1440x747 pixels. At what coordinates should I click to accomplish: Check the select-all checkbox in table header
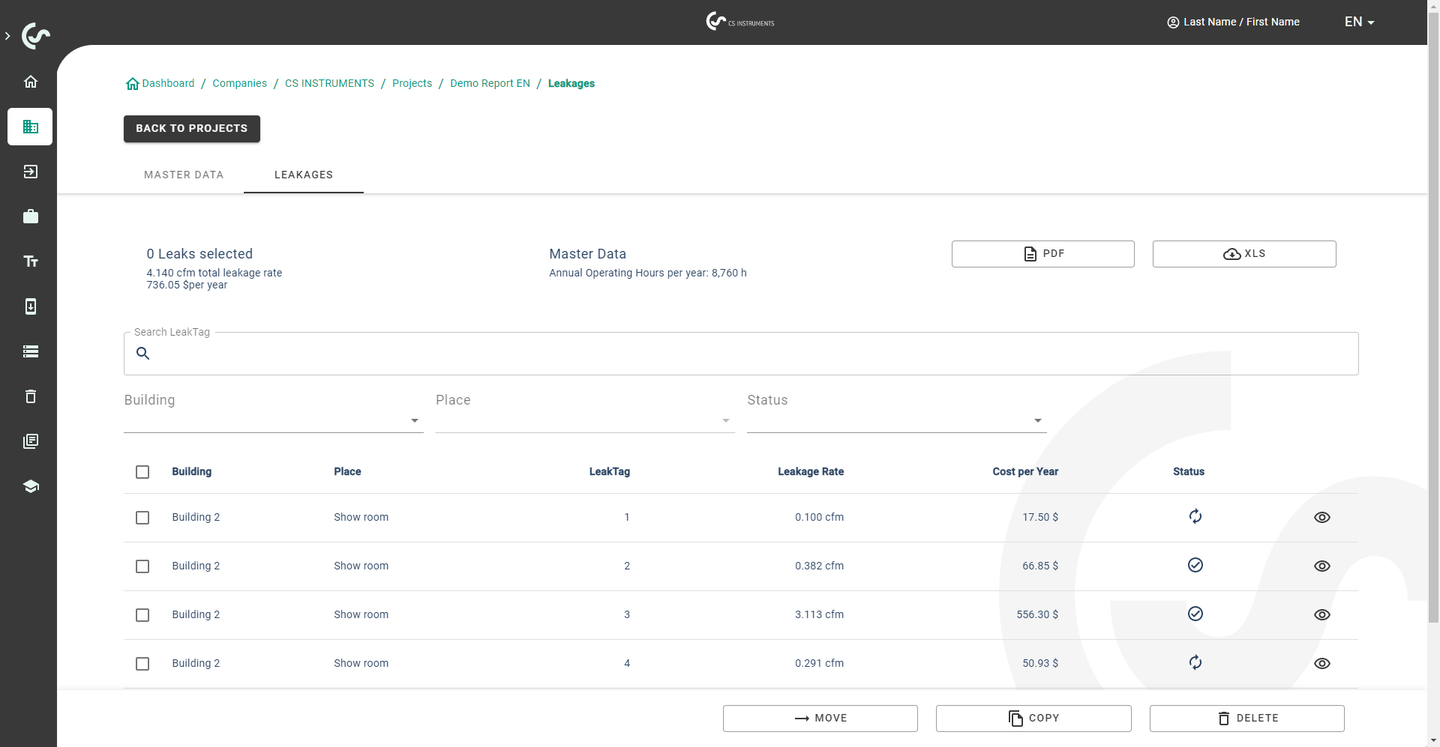coord(142,471)
